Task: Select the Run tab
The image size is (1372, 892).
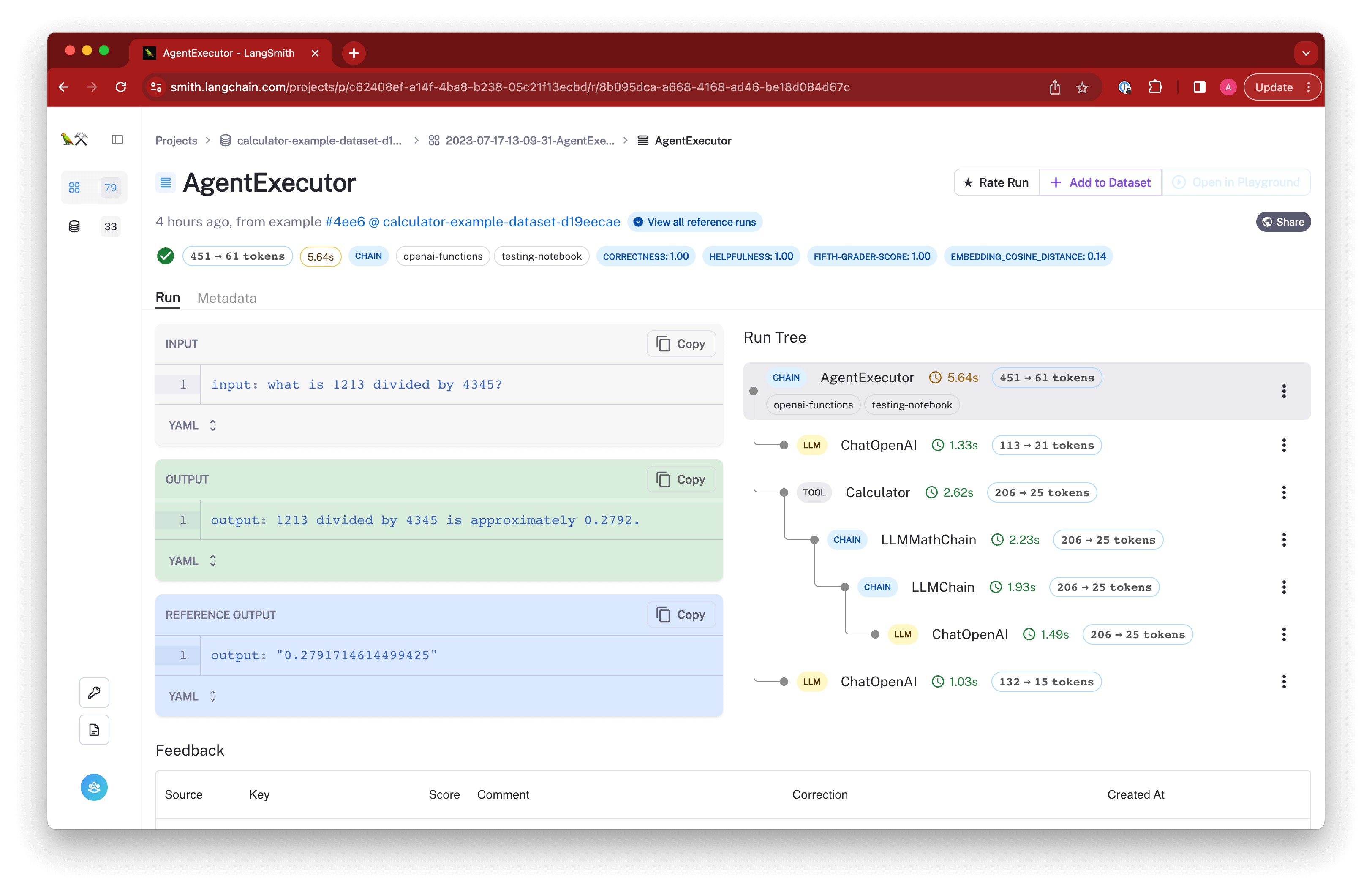Action: pos(168,298)
